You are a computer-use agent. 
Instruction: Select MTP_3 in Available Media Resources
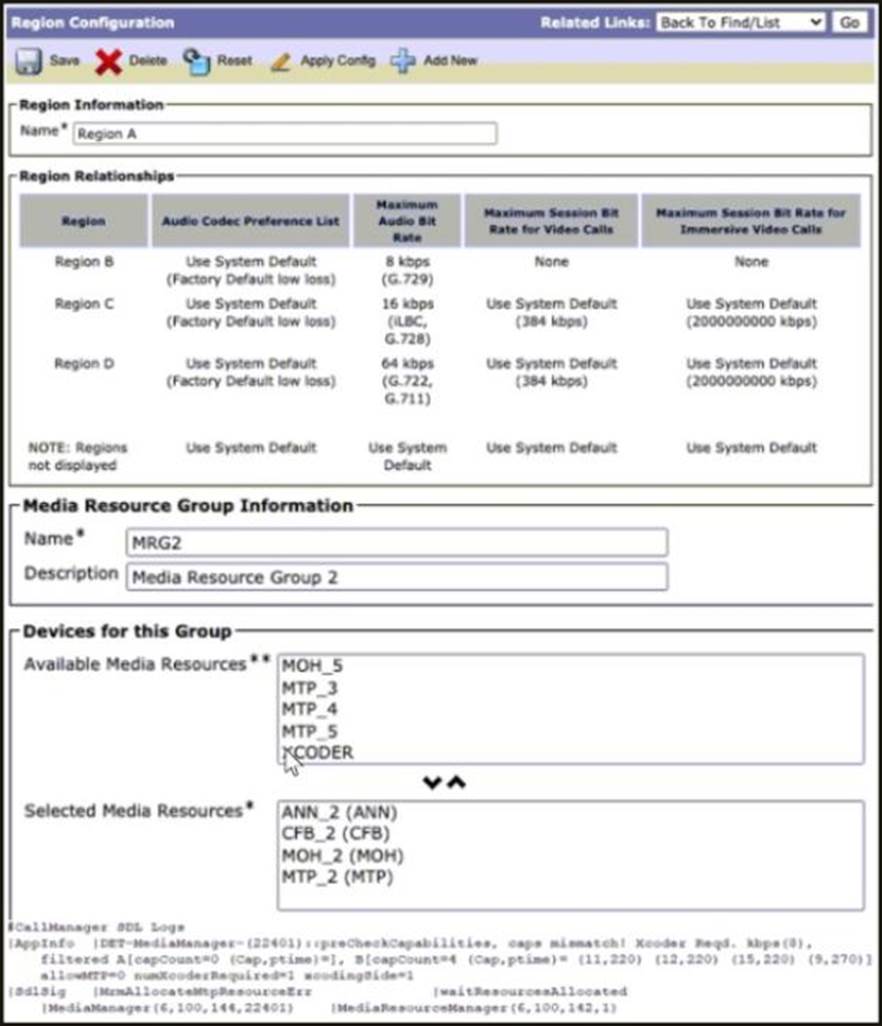click(309, 688)
